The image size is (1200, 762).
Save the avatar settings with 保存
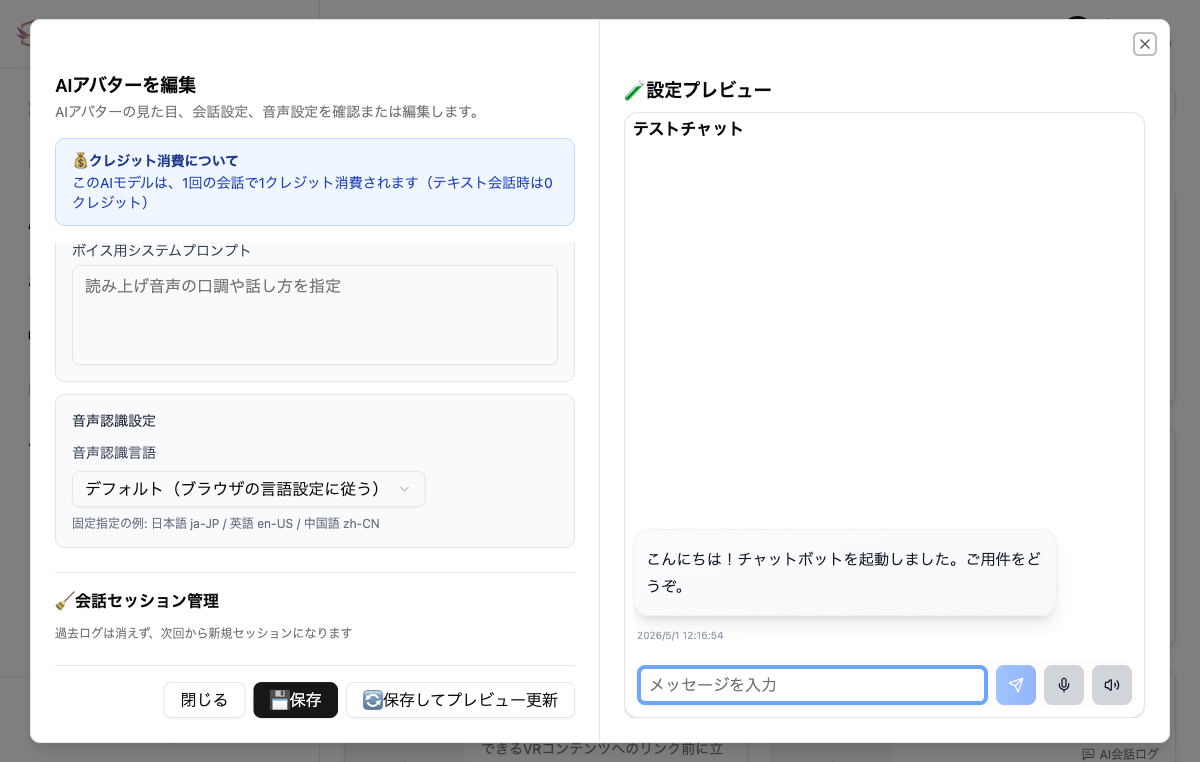pyautogui.click(x=296, y=700)
